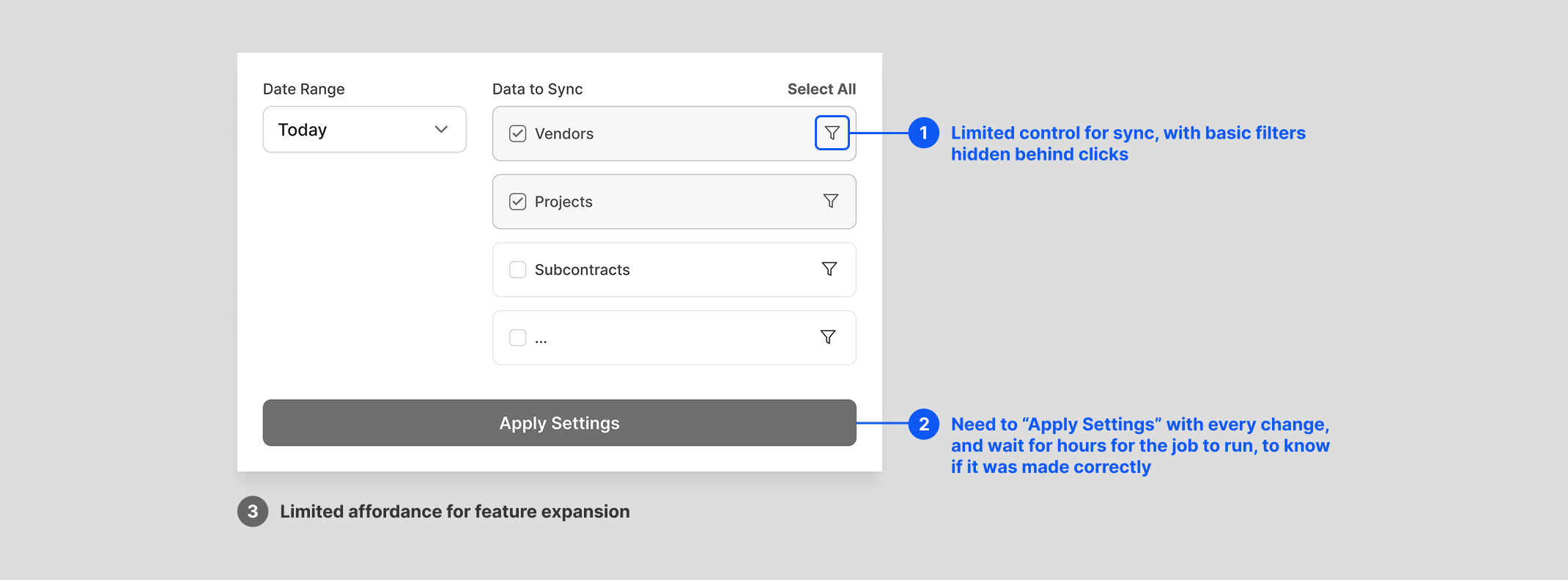Click the Data to Sync heading
This screenshot has height=580, width=1568.
click(x=537, y=89)
